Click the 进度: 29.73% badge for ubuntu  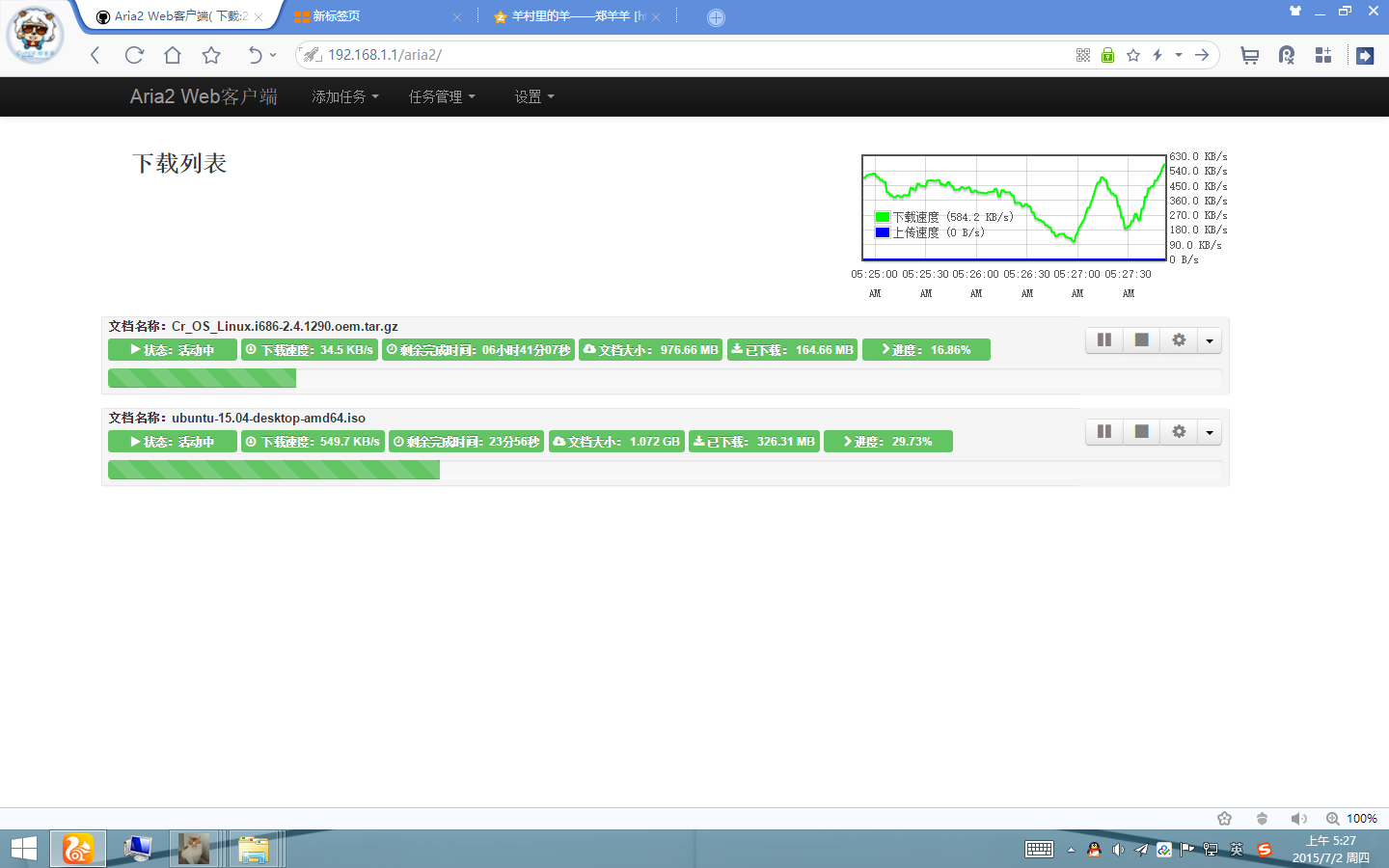(888, 441)
